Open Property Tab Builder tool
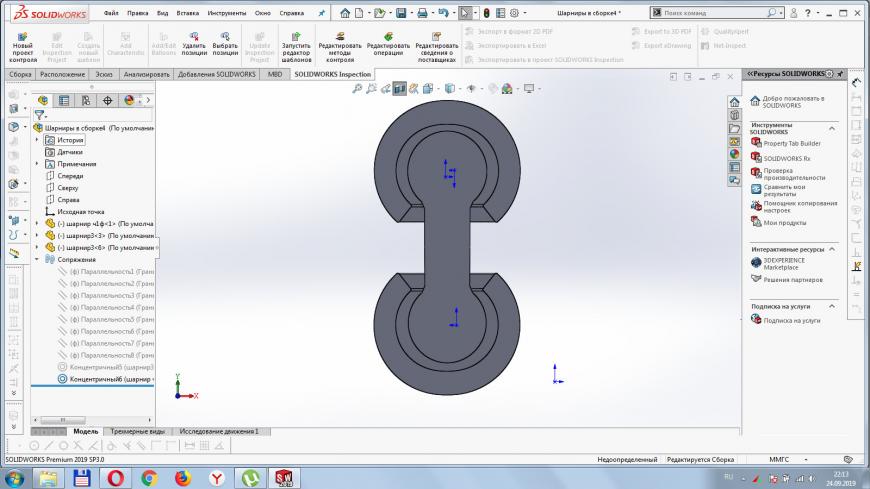This screenshot has height=489, width=870. point(791,143)
